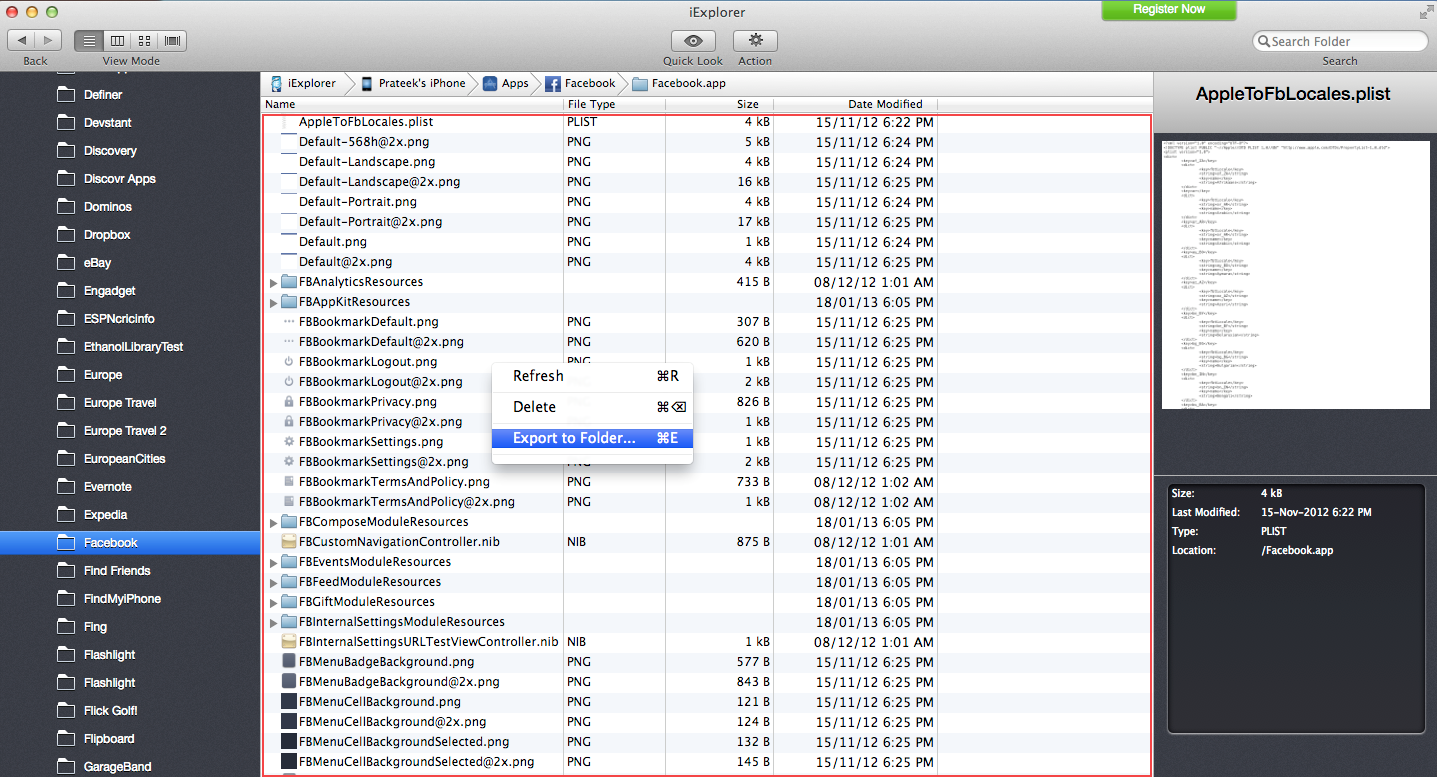This screenshot has height=778, width=1437.
Task: Click the AppleToFbLocales.plist preview thumbnail
Action: tap(1294, 274)
